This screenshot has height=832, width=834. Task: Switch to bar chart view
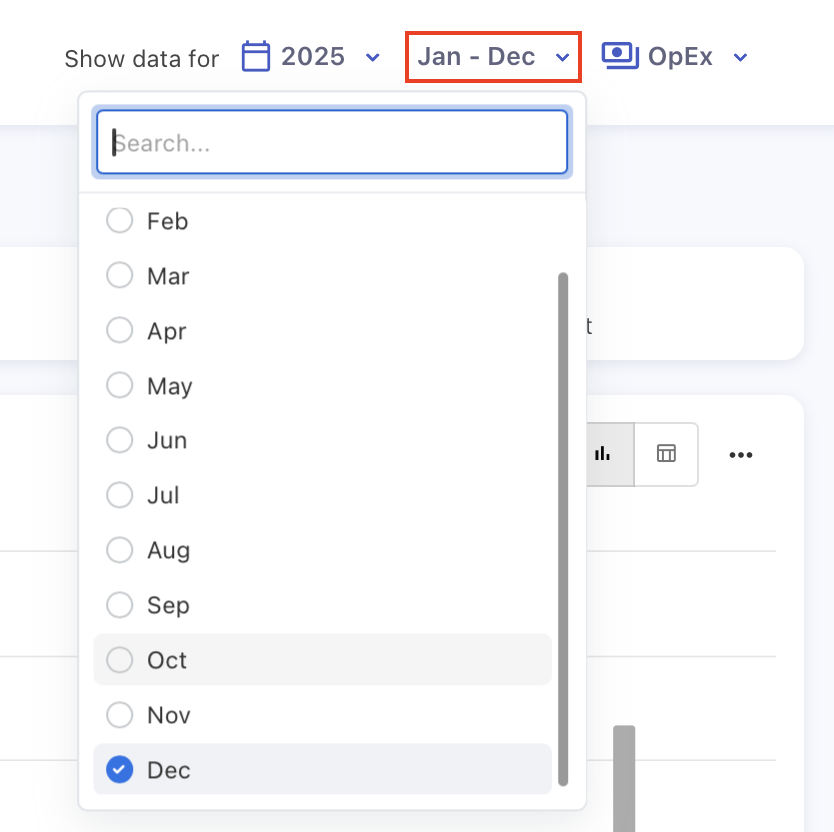pyautogui.click(x=602, y=454)
